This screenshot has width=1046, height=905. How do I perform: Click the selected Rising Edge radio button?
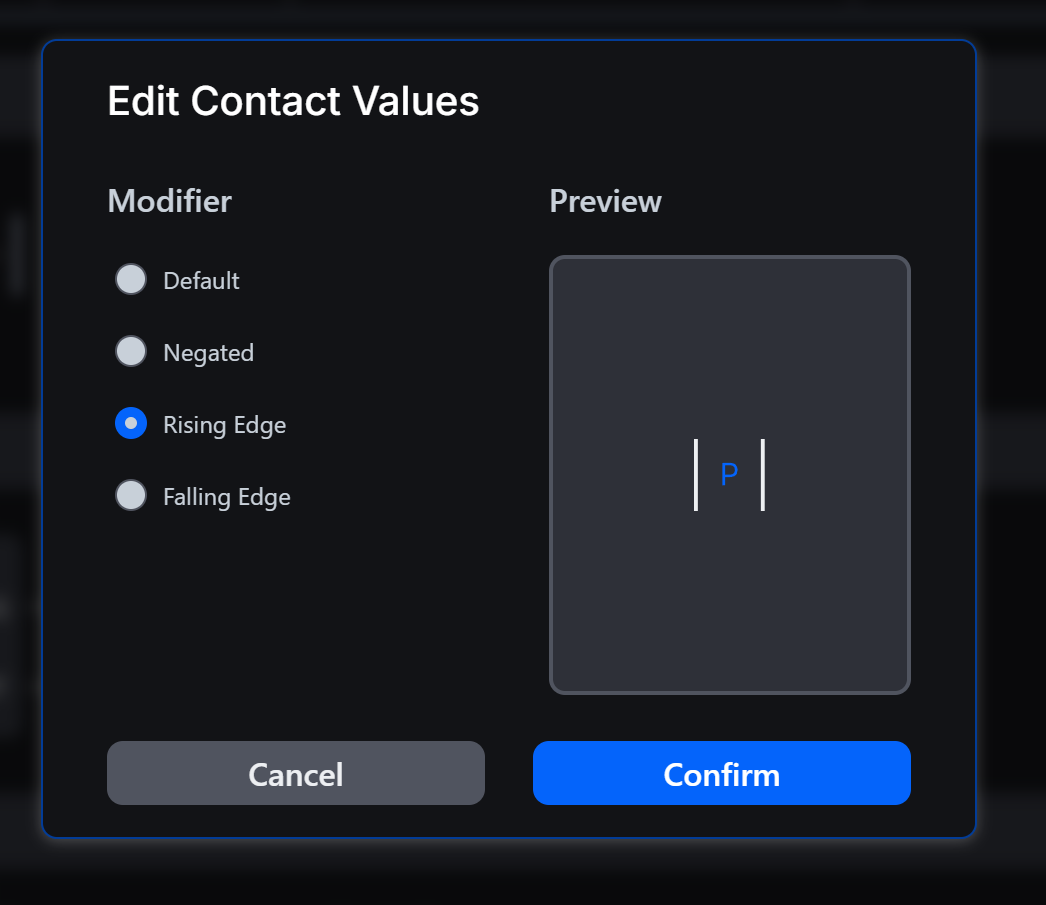[x=131, y=424]
